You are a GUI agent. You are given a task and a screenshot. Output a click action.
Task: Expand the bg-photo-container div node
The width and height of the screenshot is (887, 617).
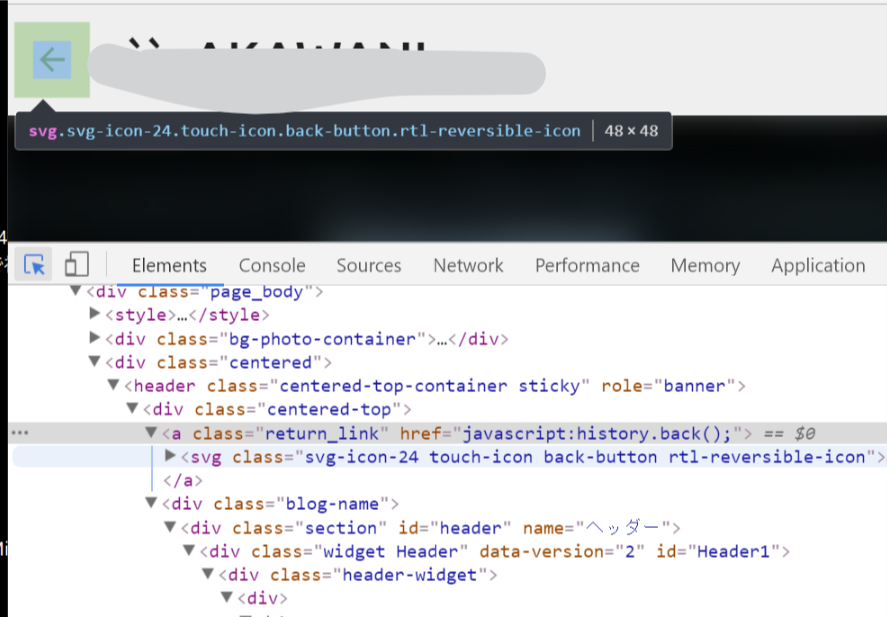coord(93,338)
